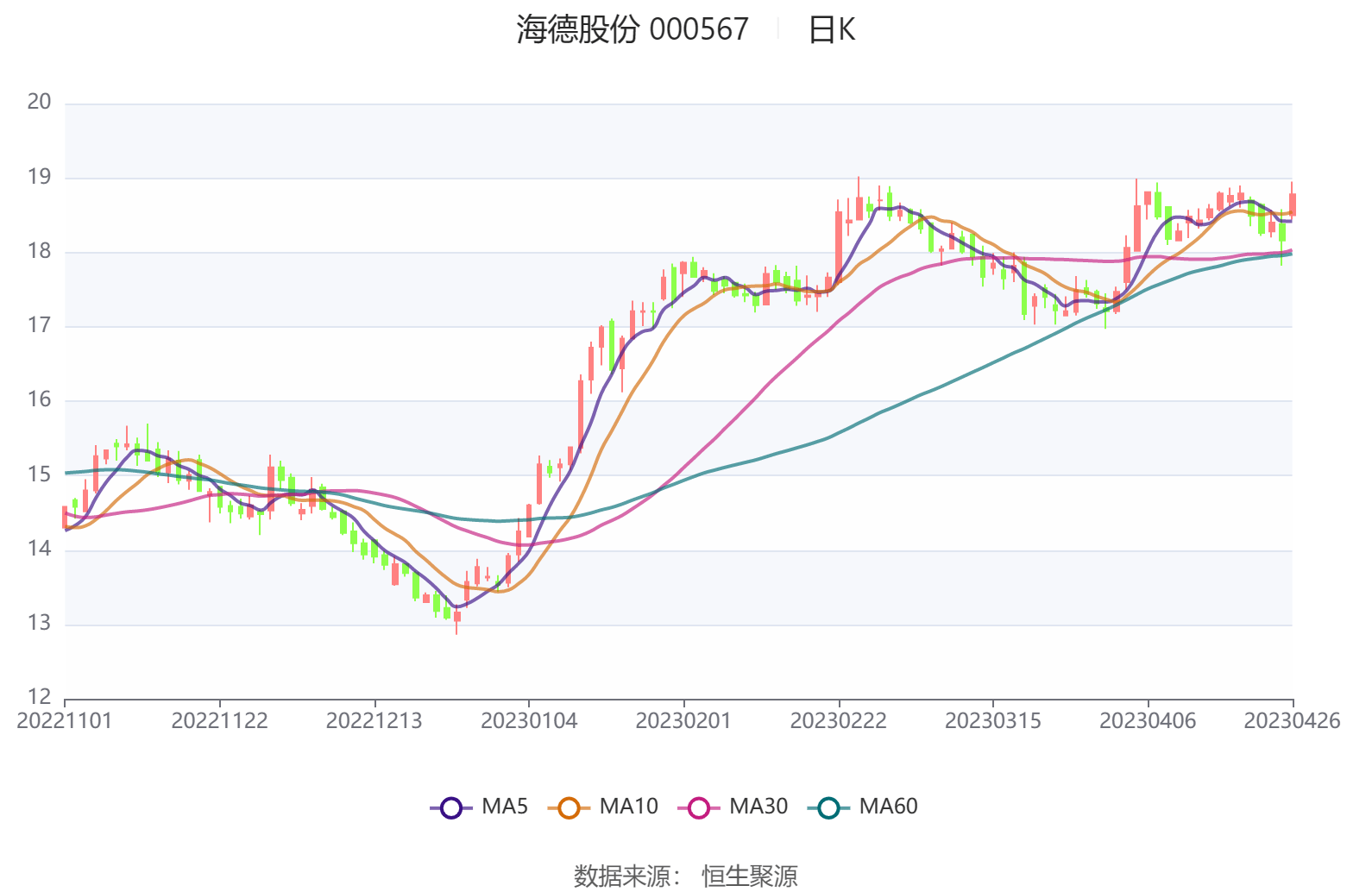Toggle the MA5 series via its text label

click(x=505, y=807)
